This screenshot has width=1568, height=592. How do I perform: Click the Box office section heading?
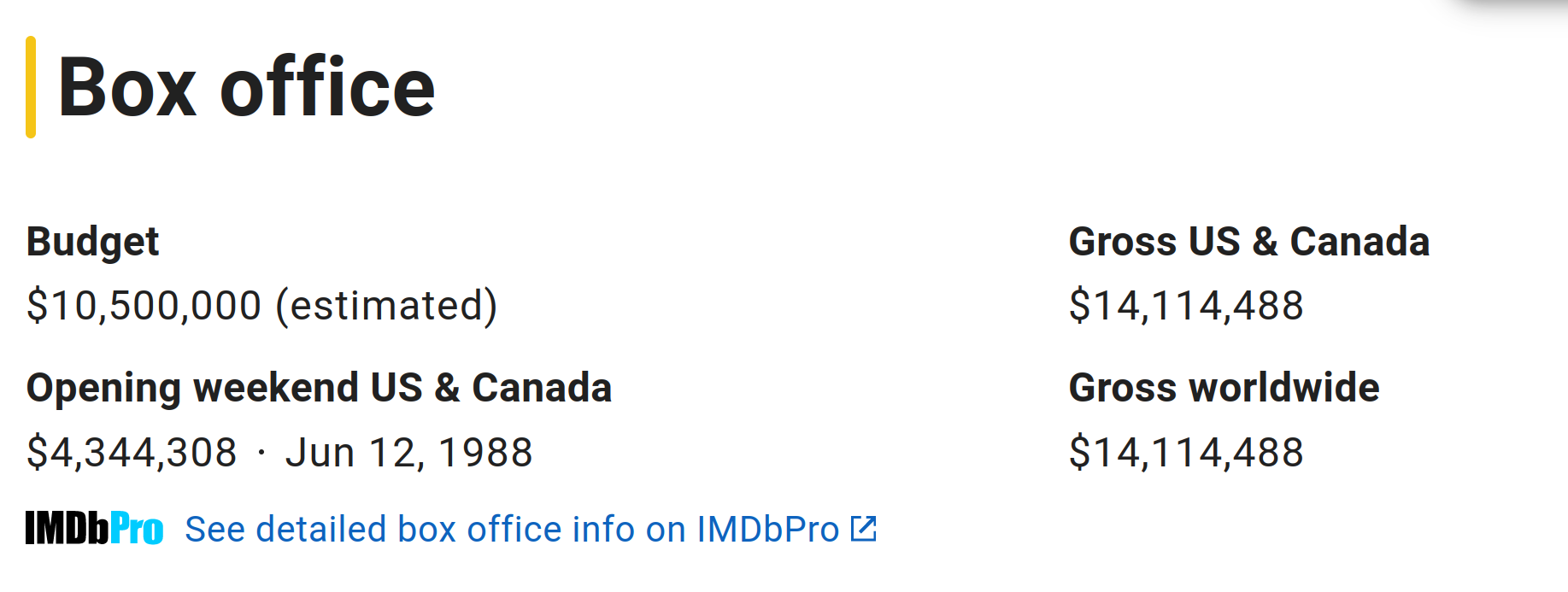[246, 87]
